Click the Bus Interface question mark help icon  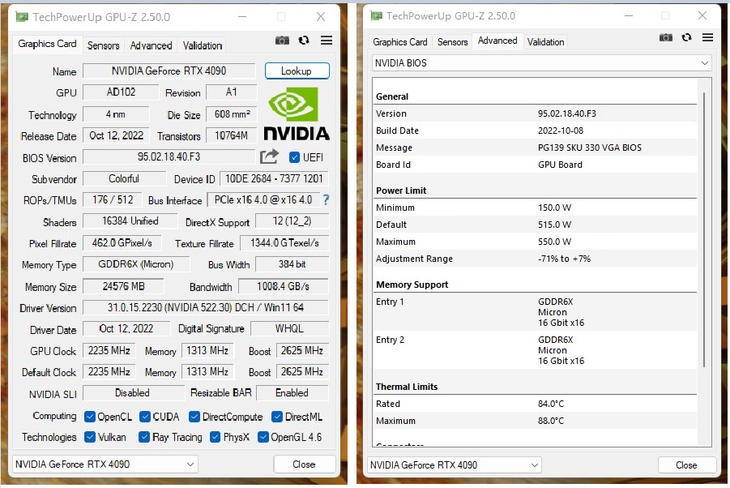click(326, 200)
